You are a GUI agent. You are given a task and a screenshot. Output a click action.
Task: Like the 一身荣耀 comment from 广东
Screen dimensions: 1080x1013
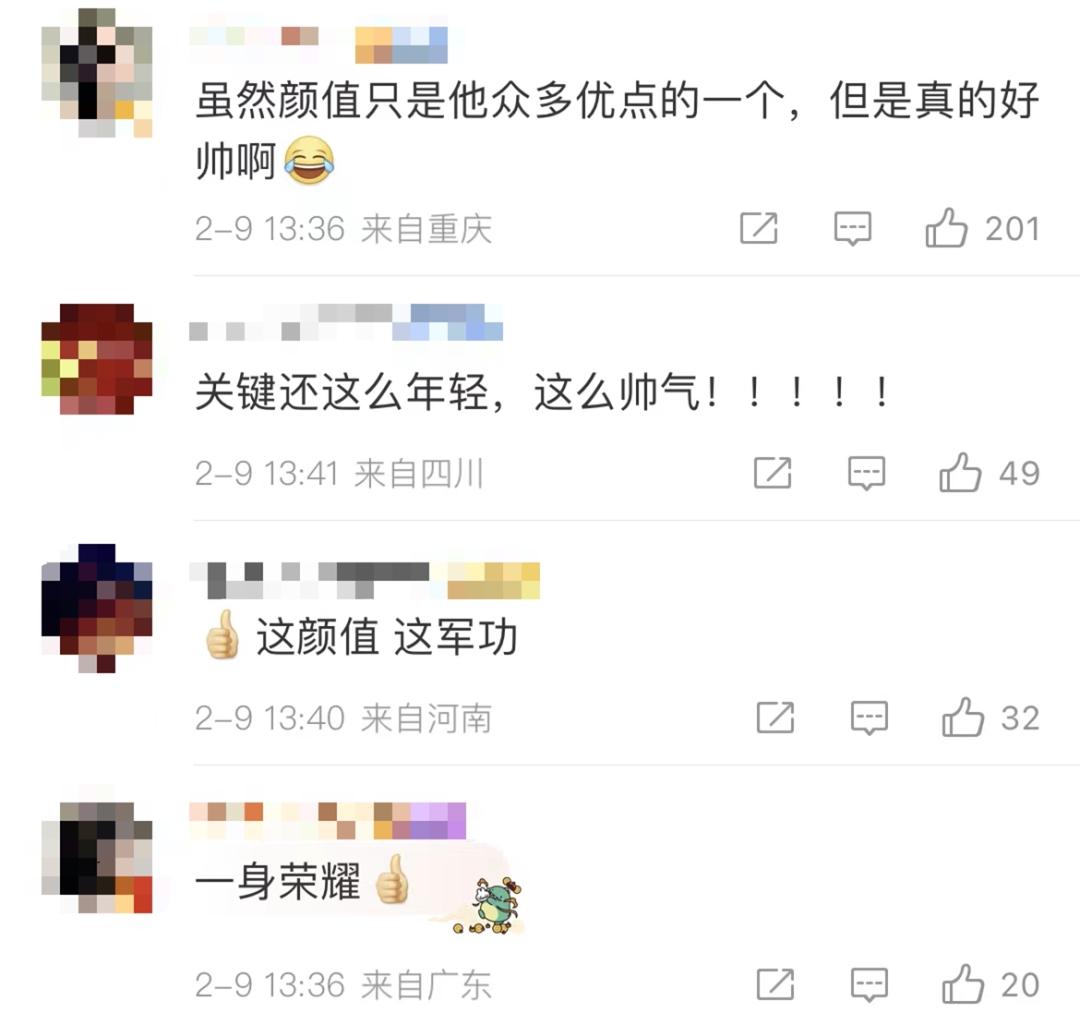coord(962,984)
